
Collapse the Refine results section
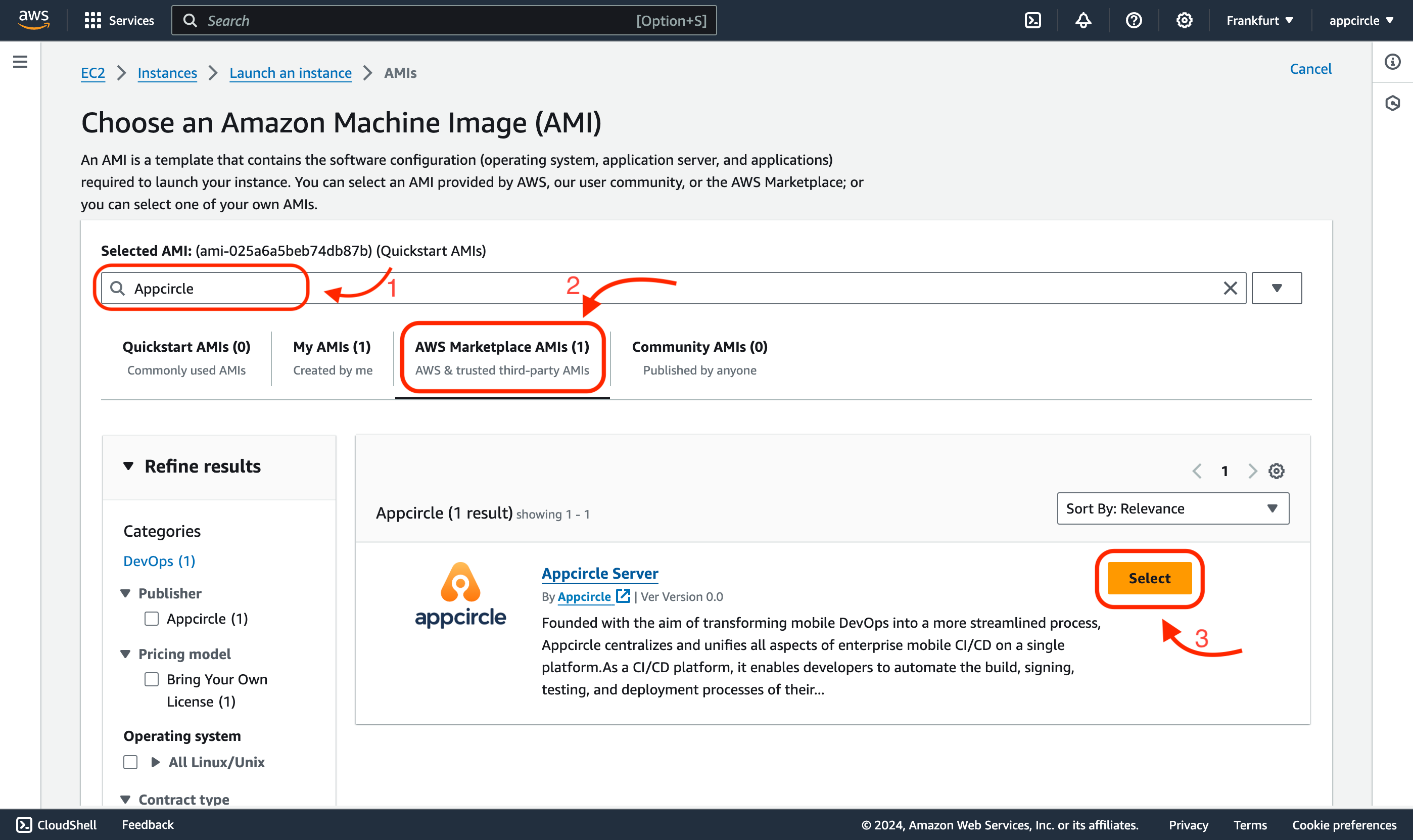[x=128, y=466]
